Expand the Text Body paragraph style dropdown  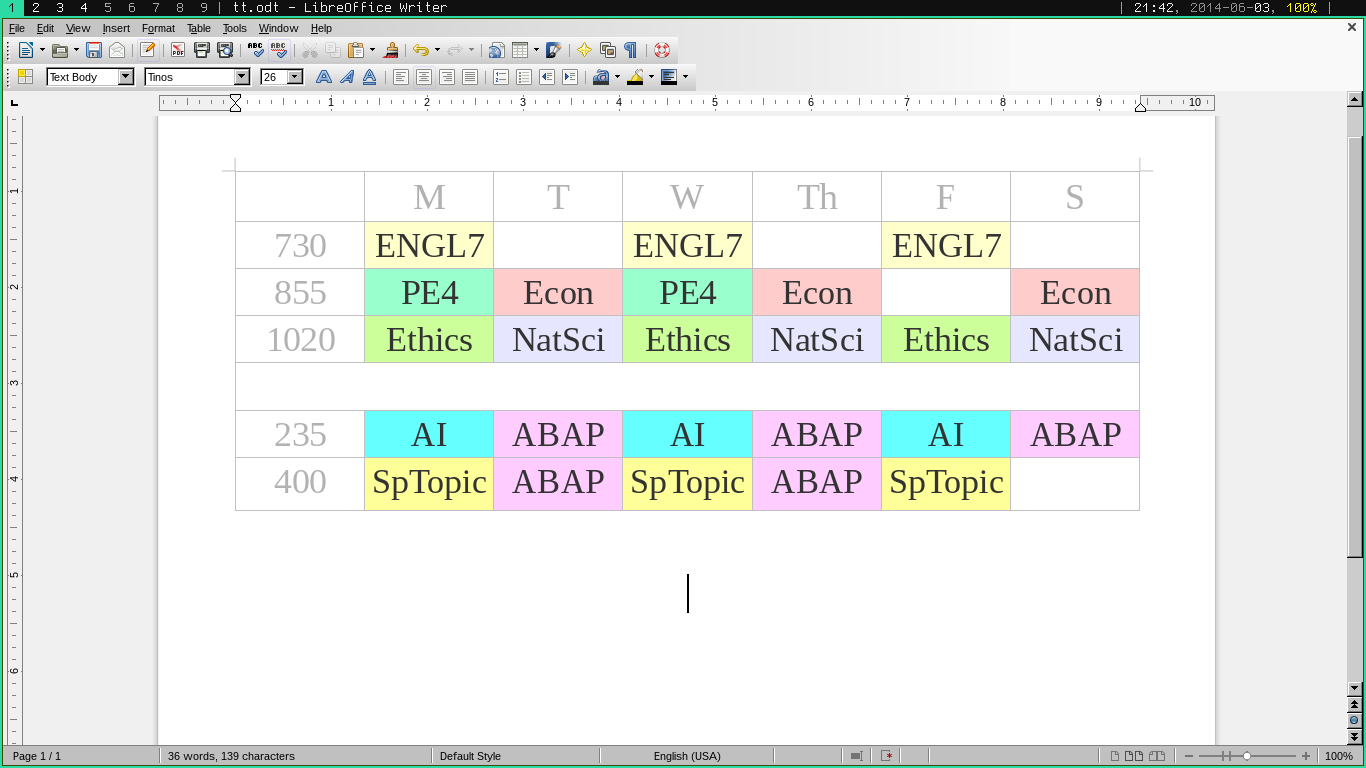(x=126, y=77)
